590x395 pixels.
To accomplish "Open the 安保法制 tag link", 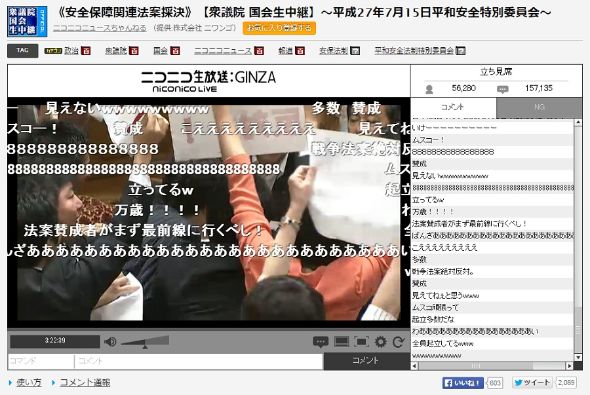I will coord(333,50).
